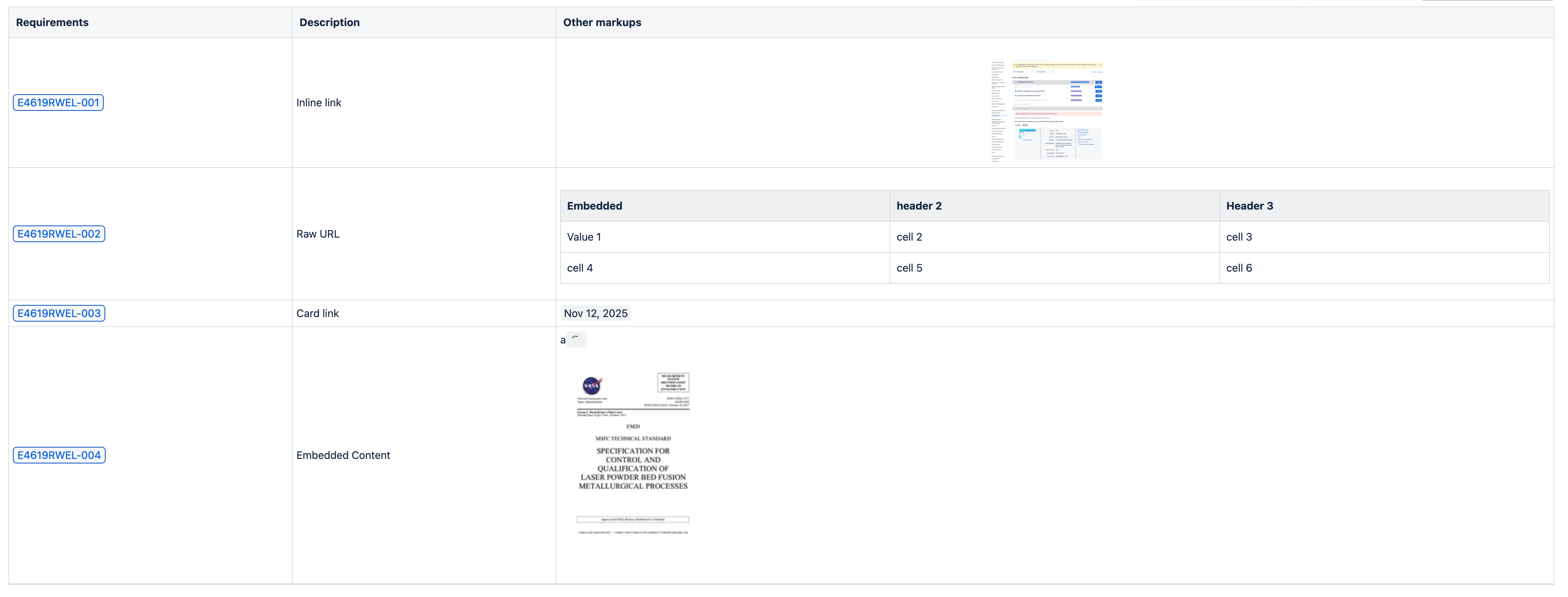Select the 'cell 5' table cell
Viewport: 1568px width, 597px height.
(x=909, y=268)
